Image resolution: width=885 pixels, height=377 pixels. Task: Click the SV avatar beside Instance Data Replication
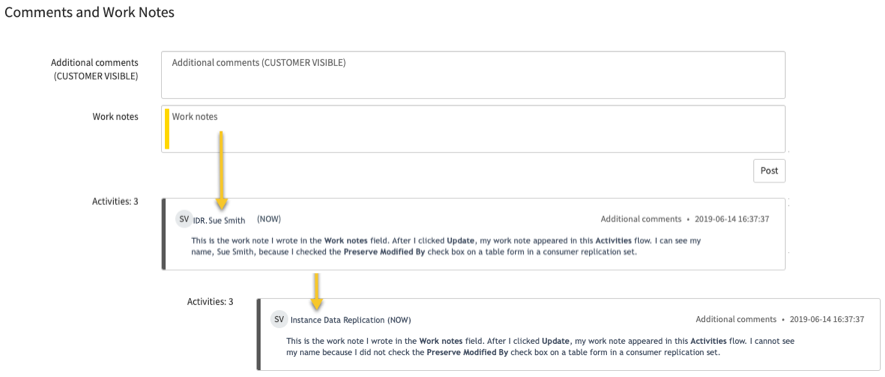(x=278, y=319)
